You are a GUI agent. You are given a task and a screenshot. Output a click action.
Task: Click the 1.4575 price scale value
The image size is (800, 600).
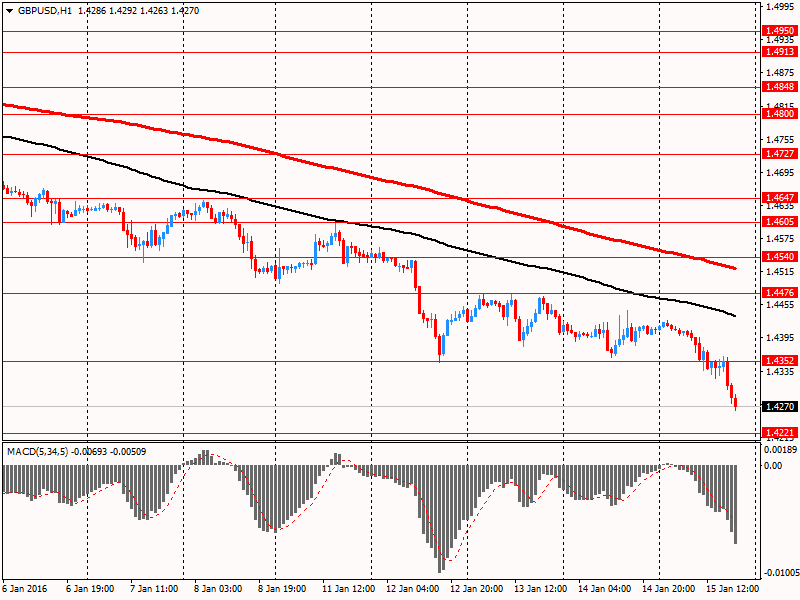pos(780,238)
